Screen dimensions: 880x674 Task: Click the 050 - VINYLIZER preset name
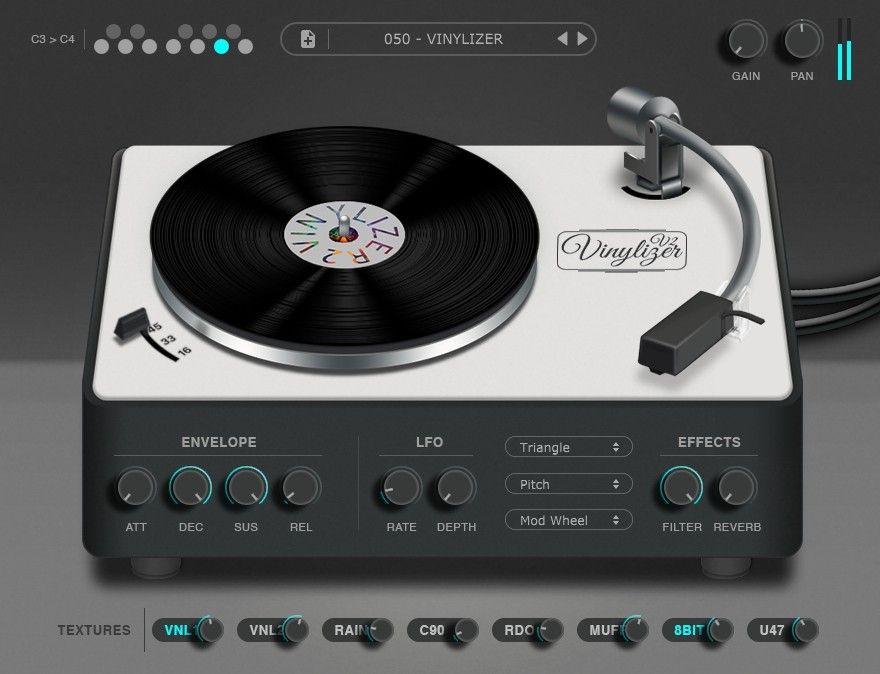443,39
